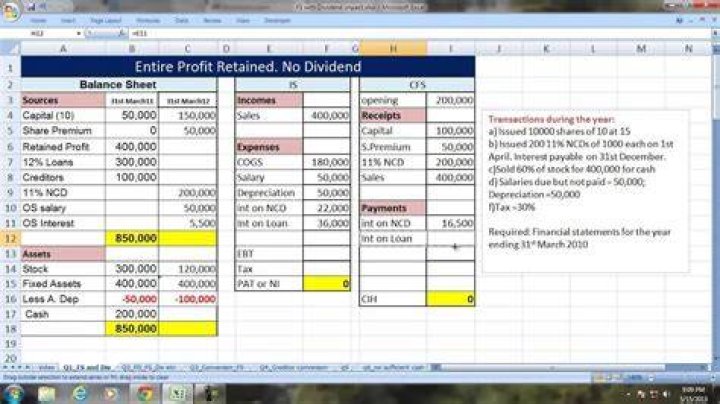
Task: Click the title 'Entire Profit Retained. No Dividend'
Action: [x=248, y=67]
